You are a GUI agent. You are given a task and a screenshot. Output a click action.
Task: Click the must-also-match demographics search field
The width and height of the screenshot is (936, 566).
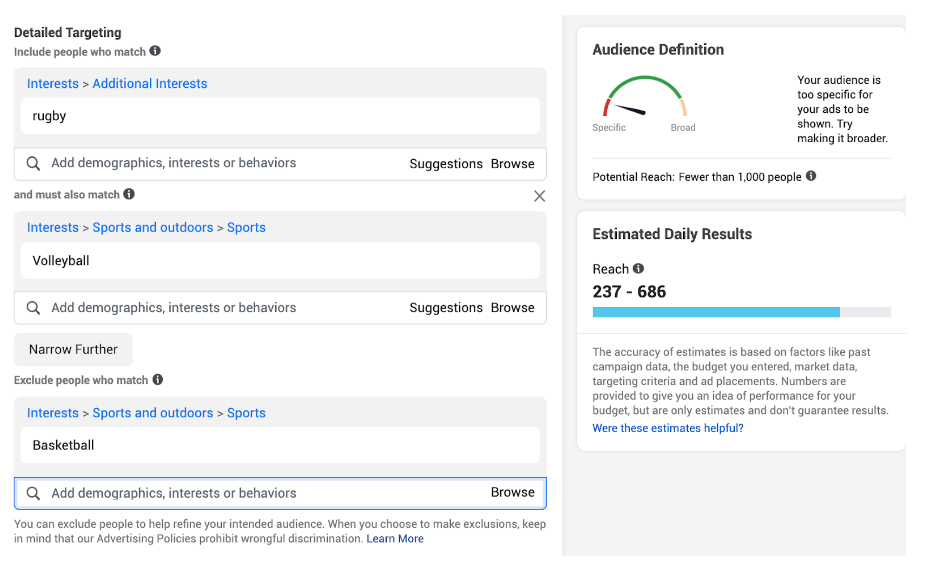220,308
